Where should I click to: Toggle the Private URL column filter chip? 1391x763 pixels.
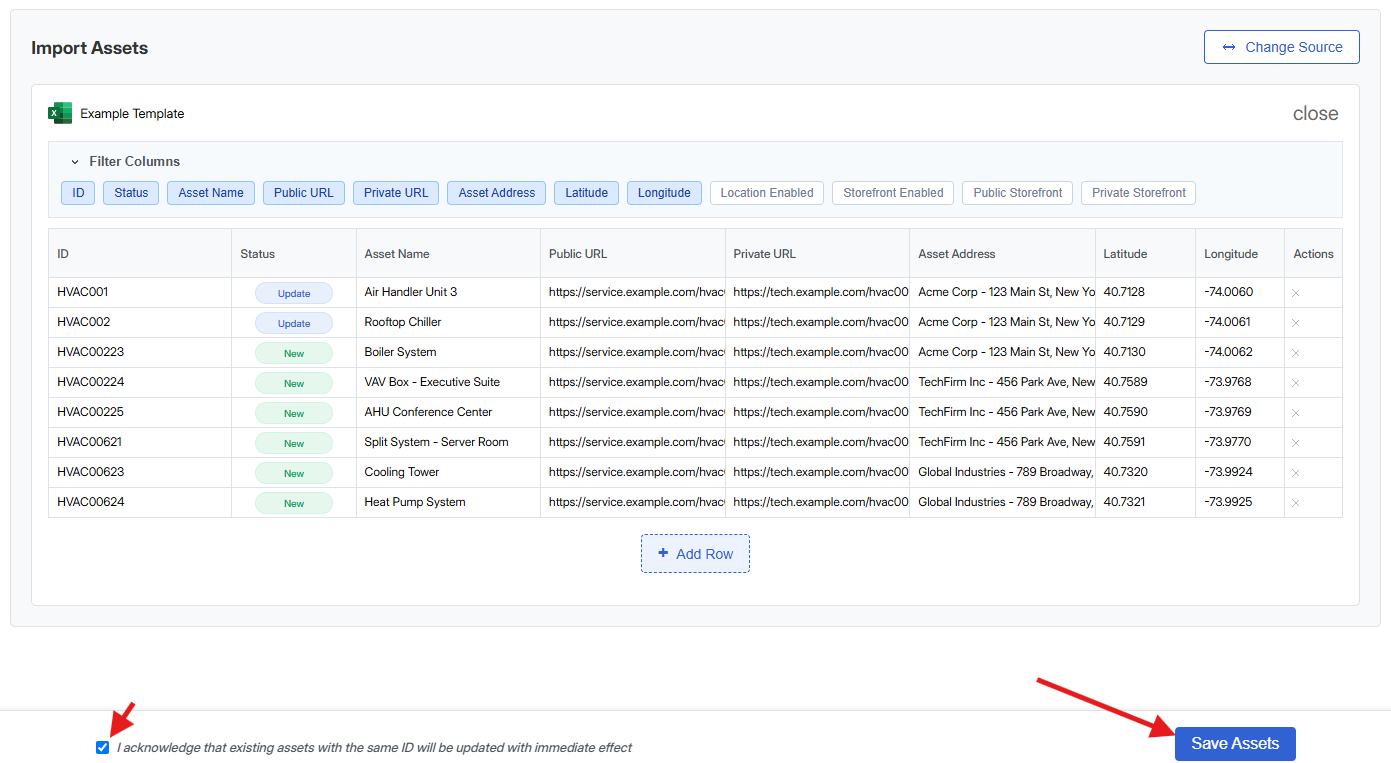coord(396,193)
